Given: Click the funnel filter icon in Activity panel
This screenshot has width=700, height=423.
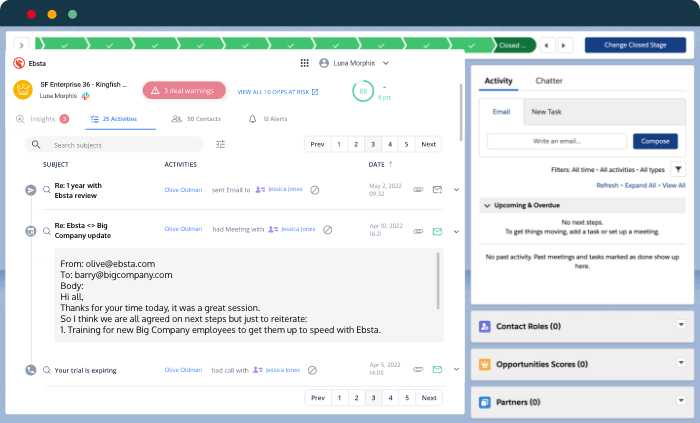Looking at the screenshot, I should coord(678,170).
